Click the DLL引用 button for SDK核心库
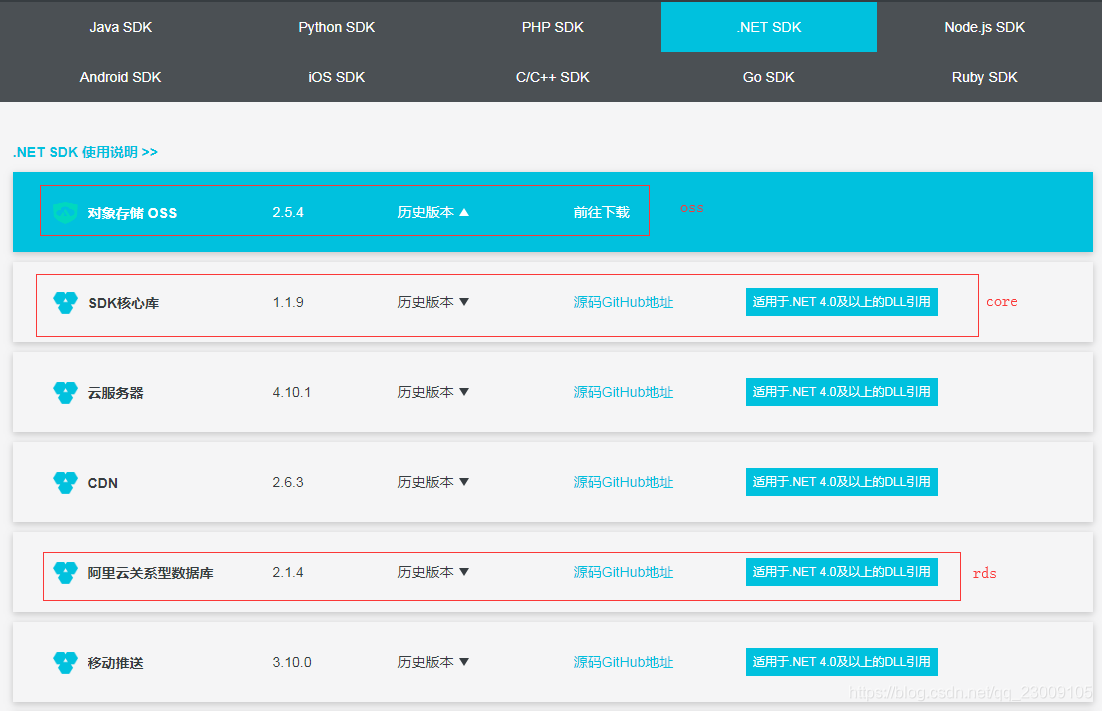1102x711 pixels. [x=841, y=302]
